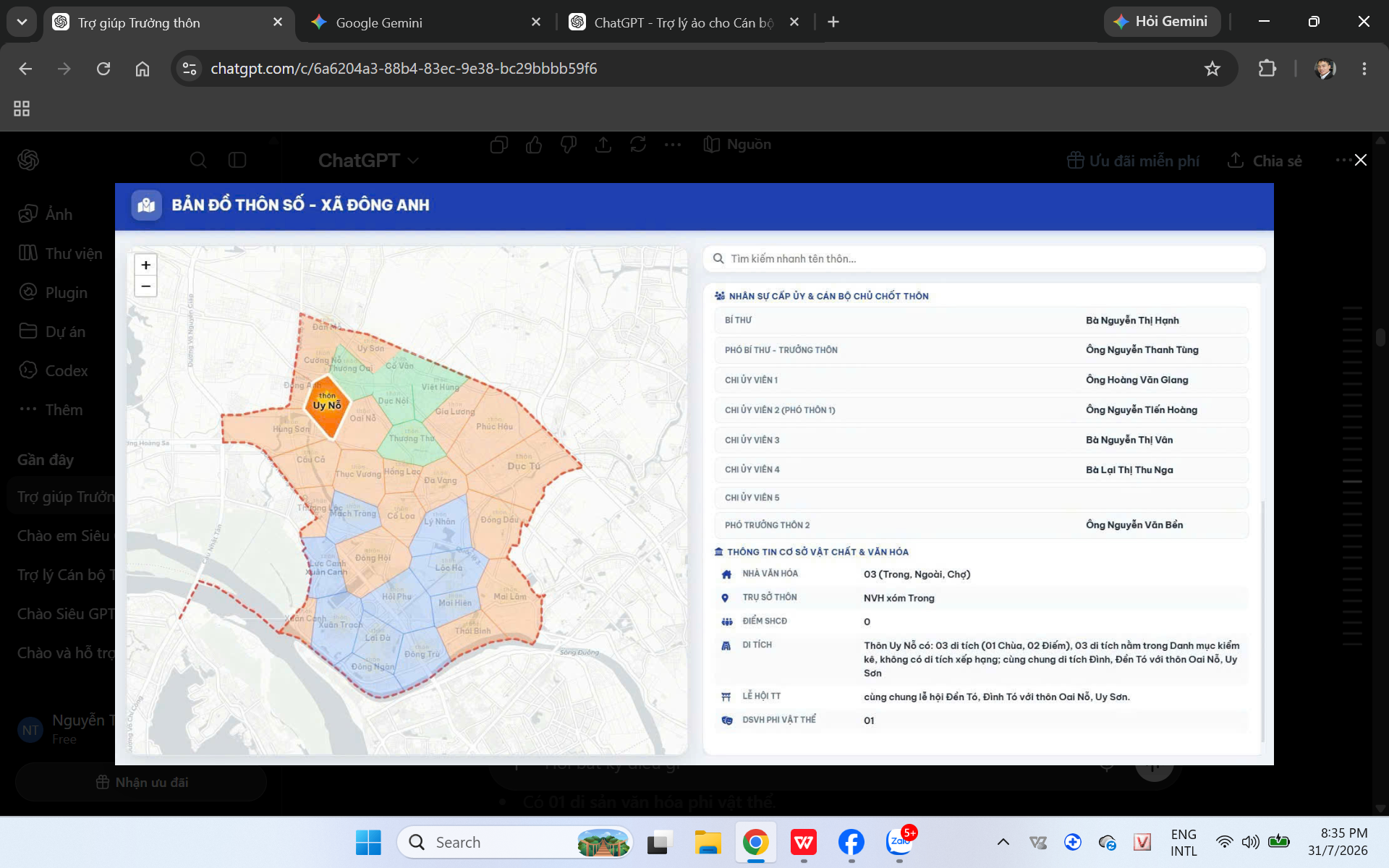Select Uy Nỗ village on the map

point(327,406)
